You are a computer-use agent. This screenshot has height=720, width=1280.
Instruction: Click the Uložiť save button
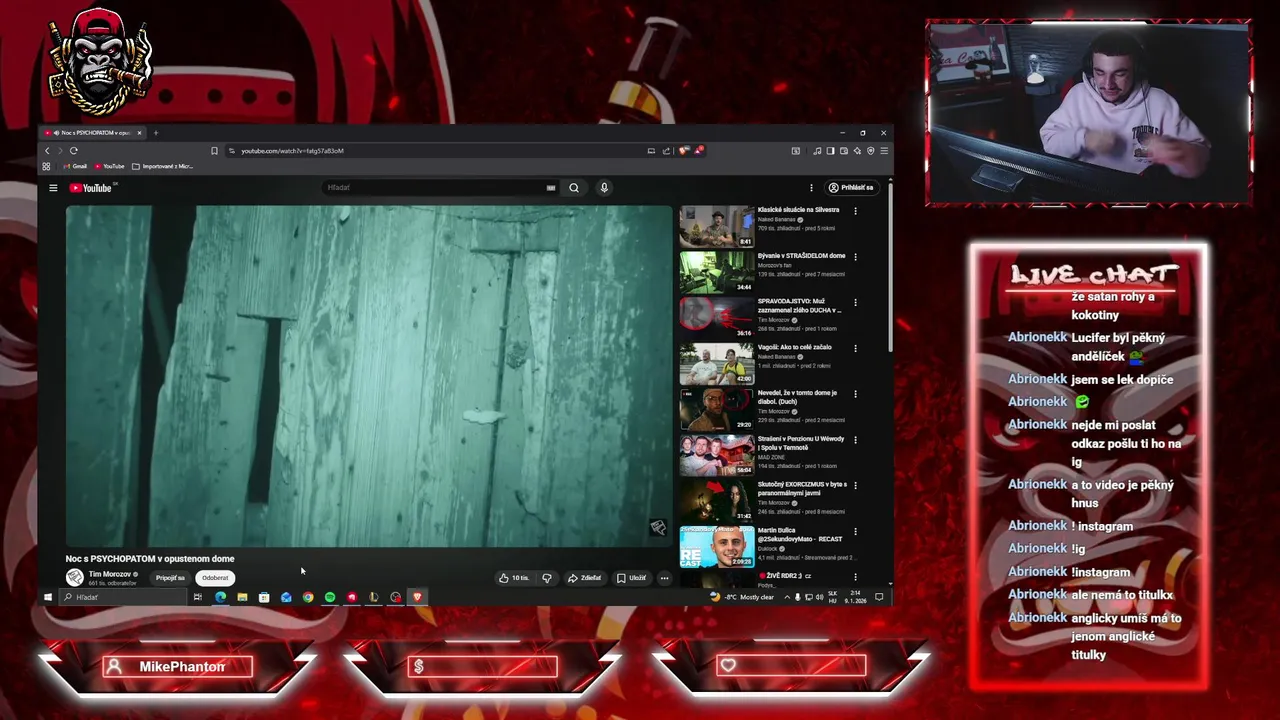coord(631,578)
